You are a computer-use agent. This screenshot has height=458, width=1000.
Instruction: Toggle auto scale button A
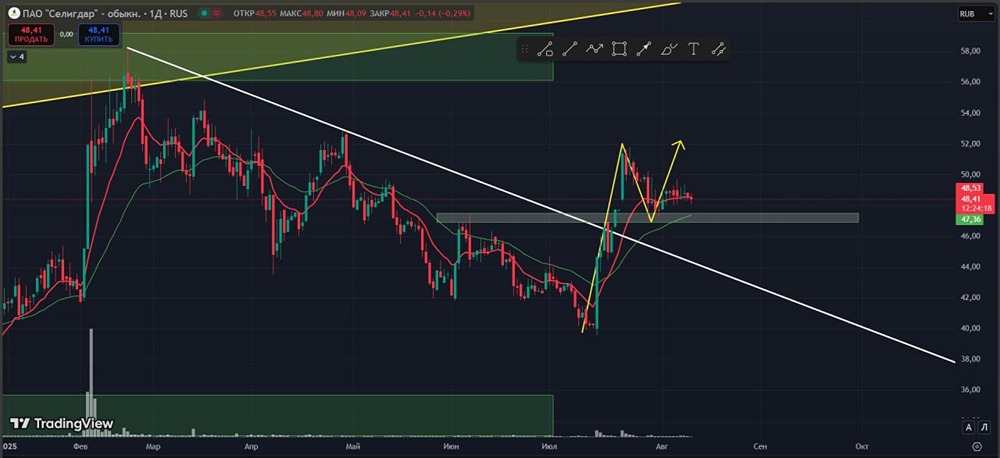pyautogui.click(x=969, y=427)
